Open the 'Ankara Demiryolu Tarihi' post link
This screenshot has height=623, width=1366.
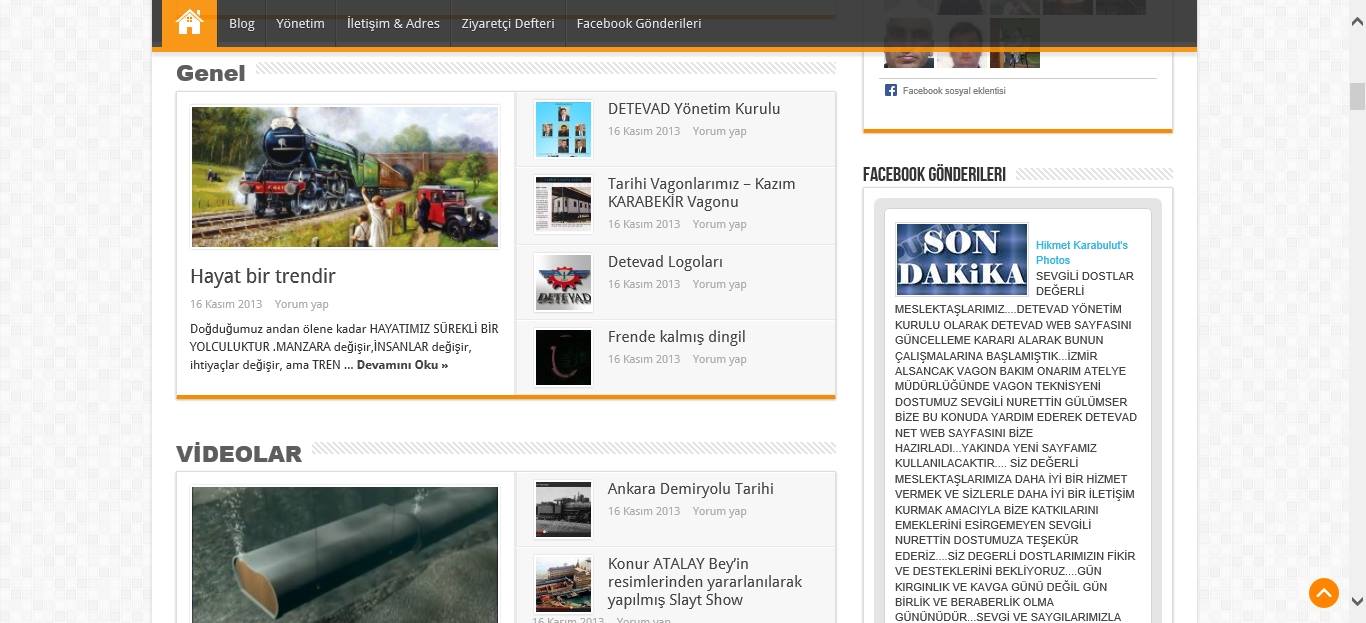click(691, 489)
